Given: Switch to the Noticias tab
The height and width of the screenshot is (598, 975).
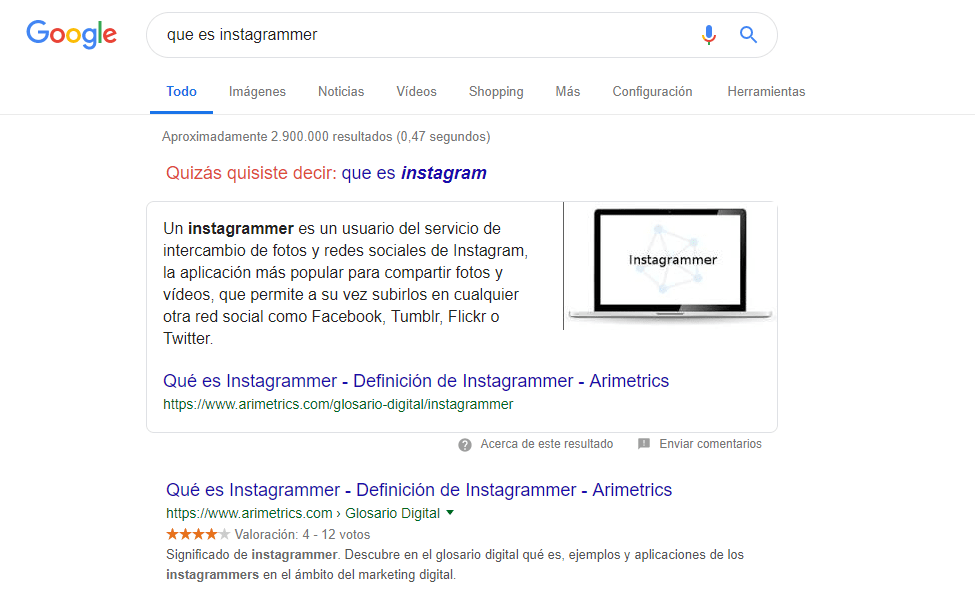Looking at the screenshot, I should 341,91.
